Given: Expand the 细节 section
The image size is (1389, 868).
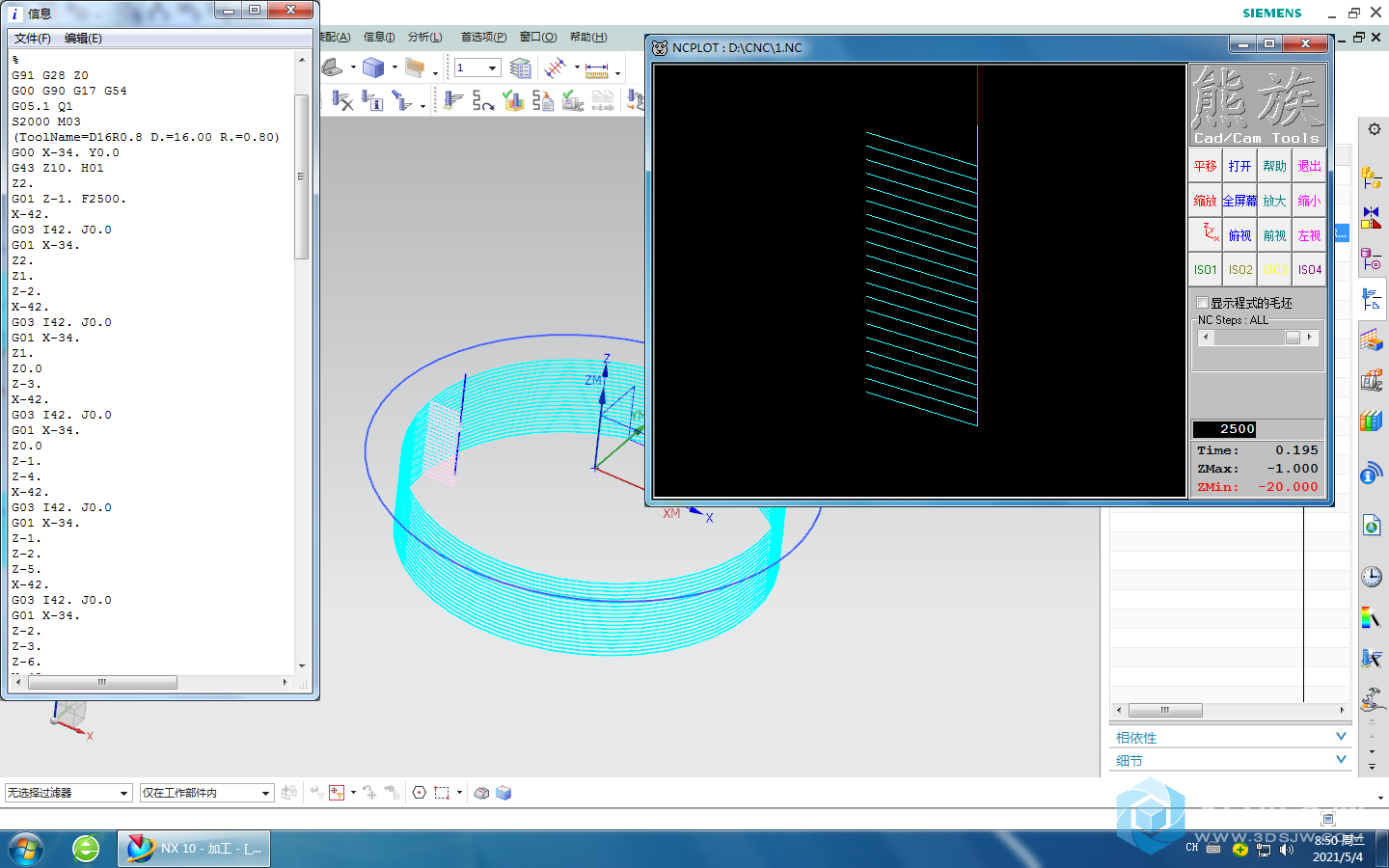Looking at the screenshot, I should 1231,761.
